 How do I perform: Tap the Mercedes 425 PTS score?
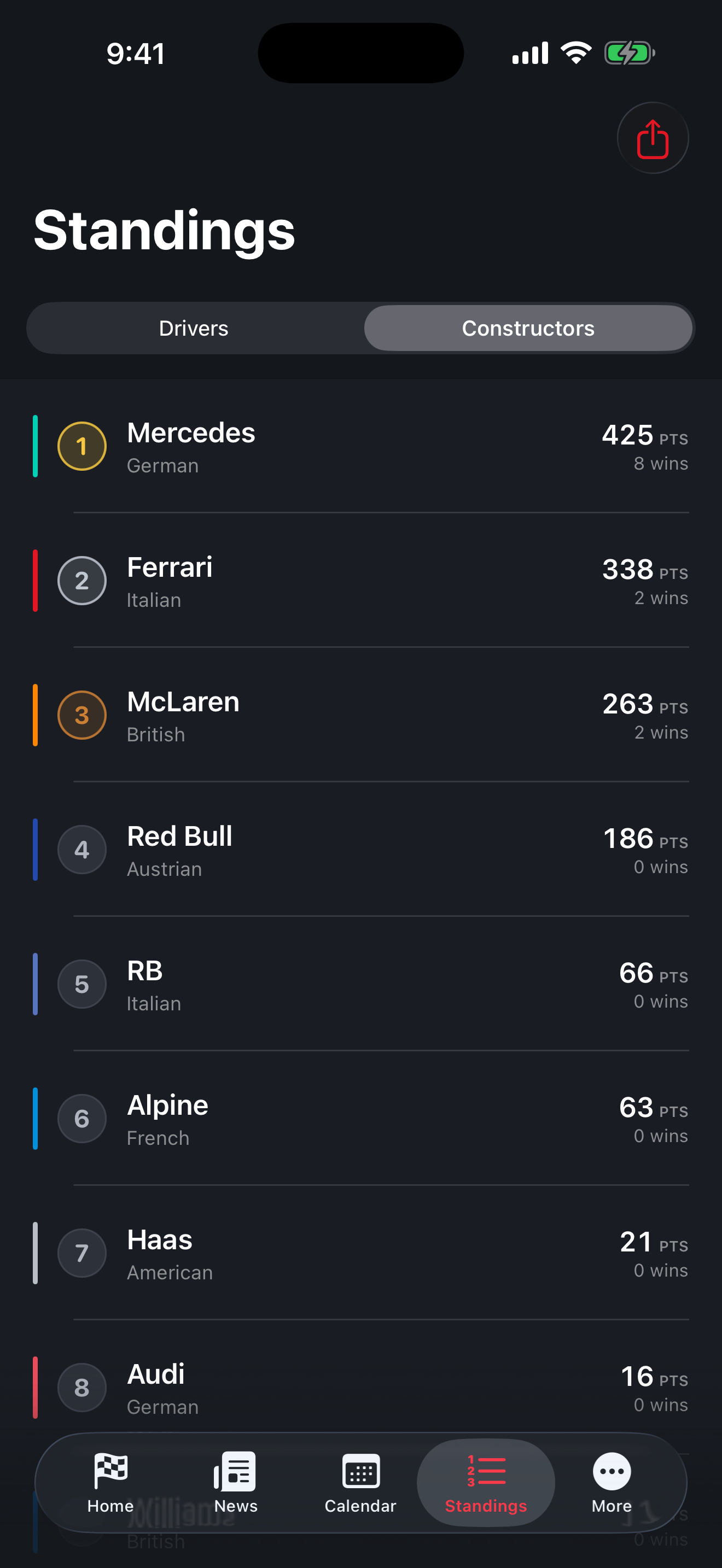click(x=645, y=436)
